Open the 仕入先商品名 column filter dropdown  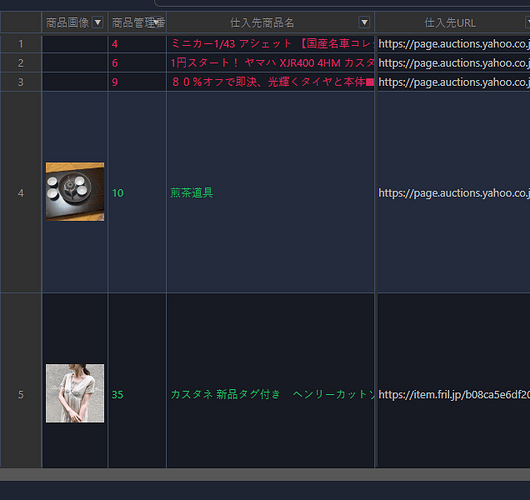pos(364,23)
